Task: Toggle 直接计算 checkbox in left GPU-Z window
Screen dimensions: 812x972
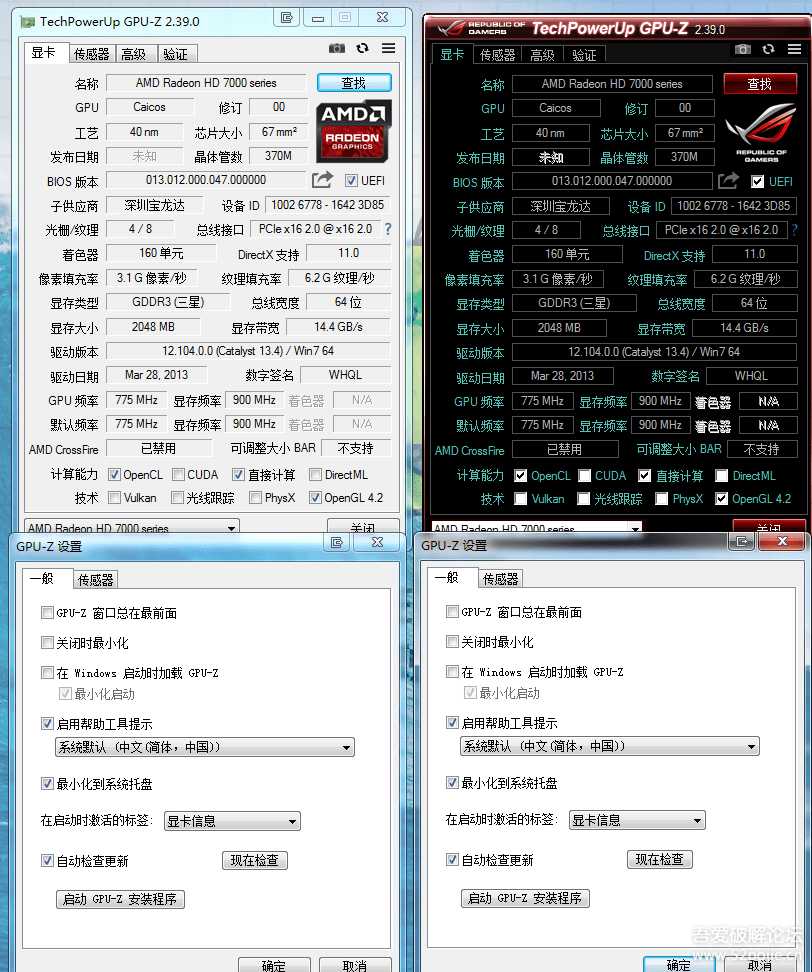Action: tap(238, 474)
